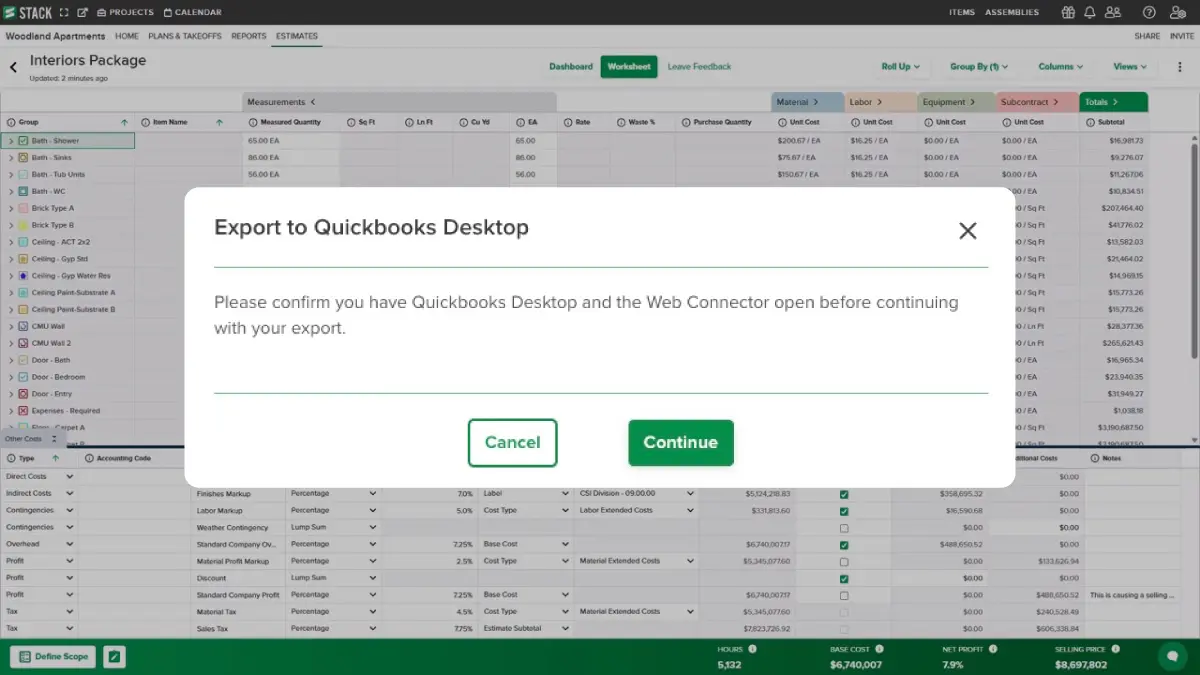
Task: Toggle checkbox in Weather Contingency row
Action: (845, 528)
